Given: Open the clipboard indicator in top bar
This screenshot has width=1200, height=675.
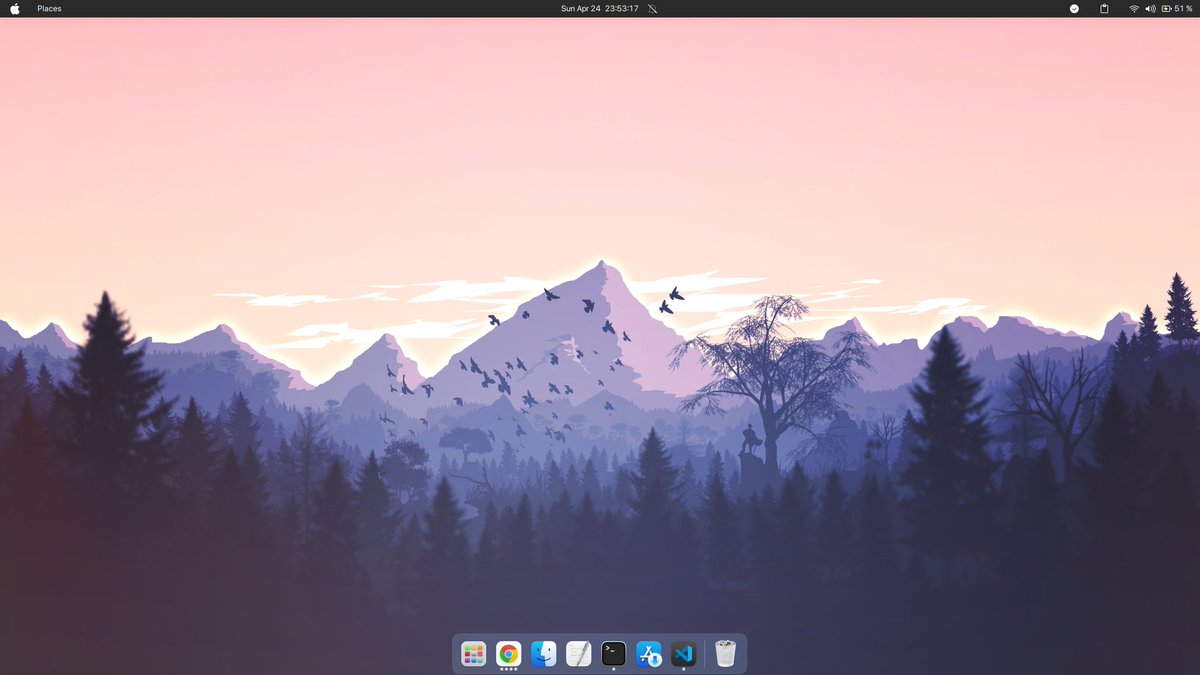Looking at the screenshot, I should pyautogui.click(x=1104, y=8).
